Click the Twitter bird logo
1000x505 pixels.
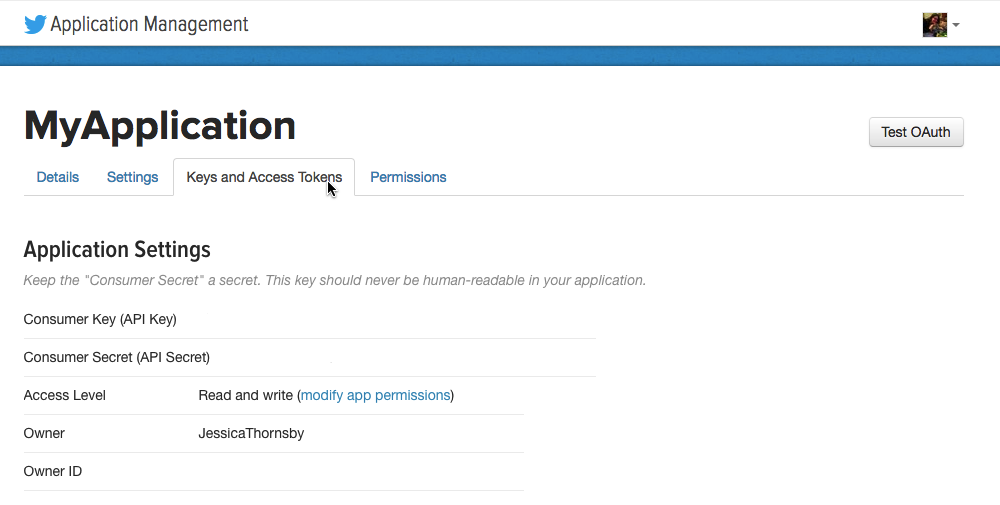pos(35,24)
